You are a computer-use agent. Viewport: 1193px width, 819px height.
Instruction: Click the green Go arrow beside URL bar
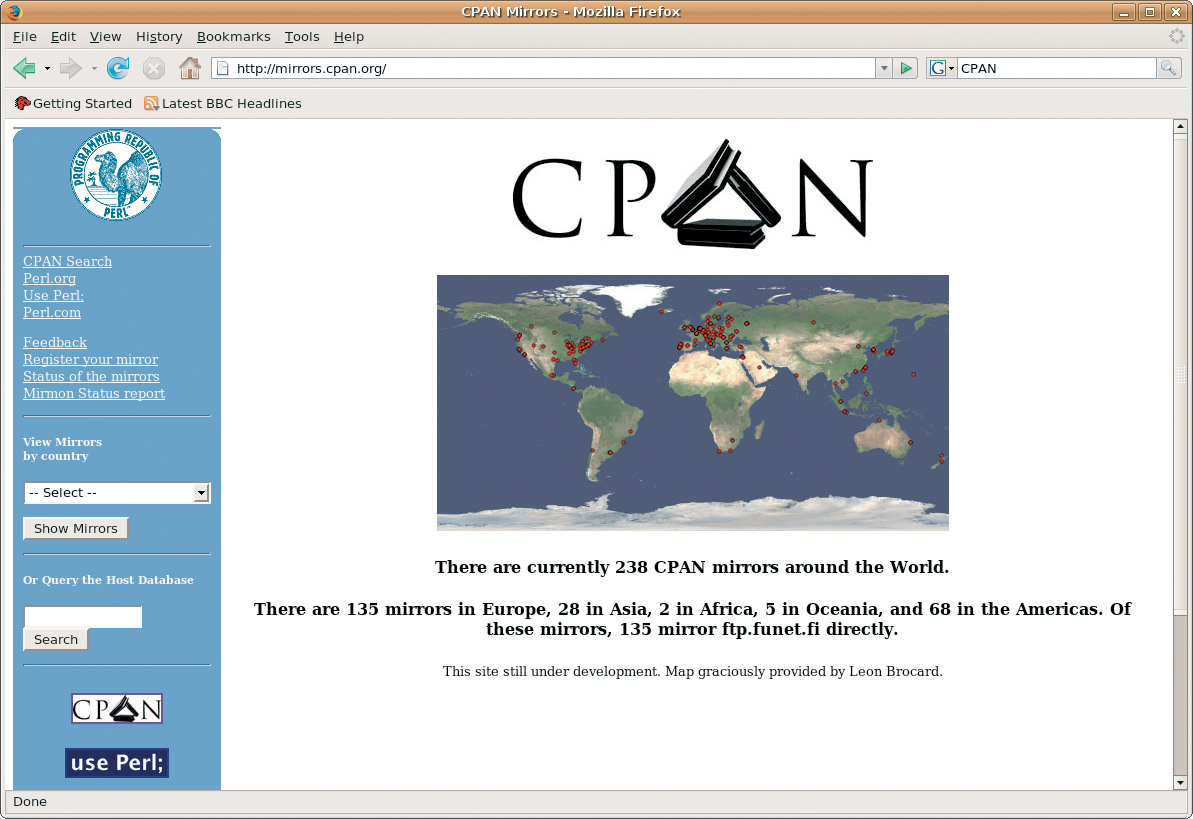905,69
